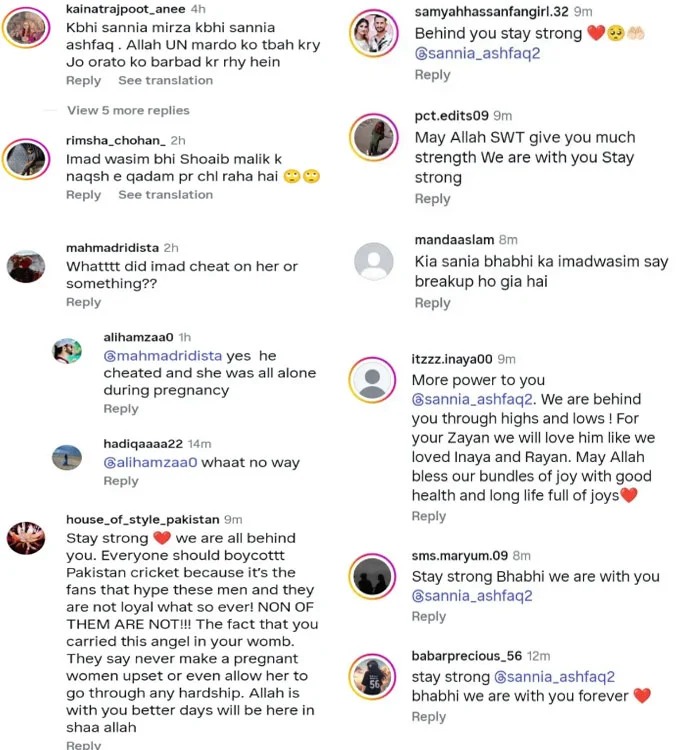Open mahmadridista's profile avatar
Viewport: 700px width, 750px height.
coord(26,265)
